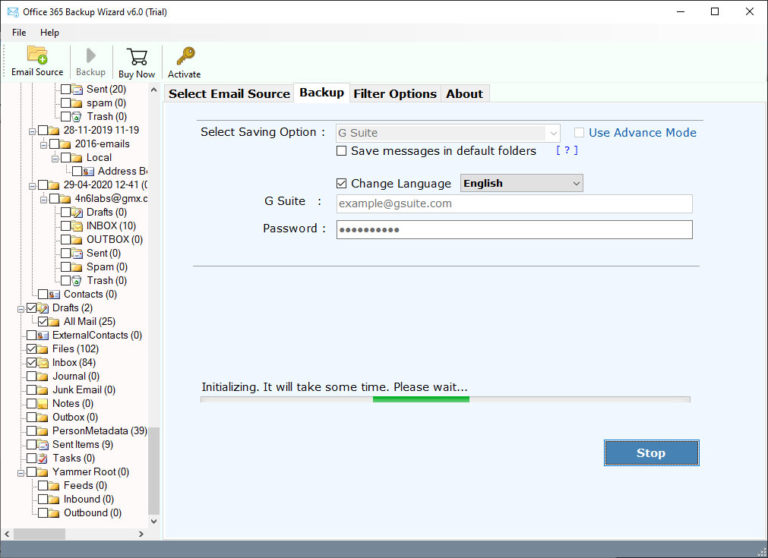Click the Use Advance Mode link text

pyautogui.click(x=642, y=133)
